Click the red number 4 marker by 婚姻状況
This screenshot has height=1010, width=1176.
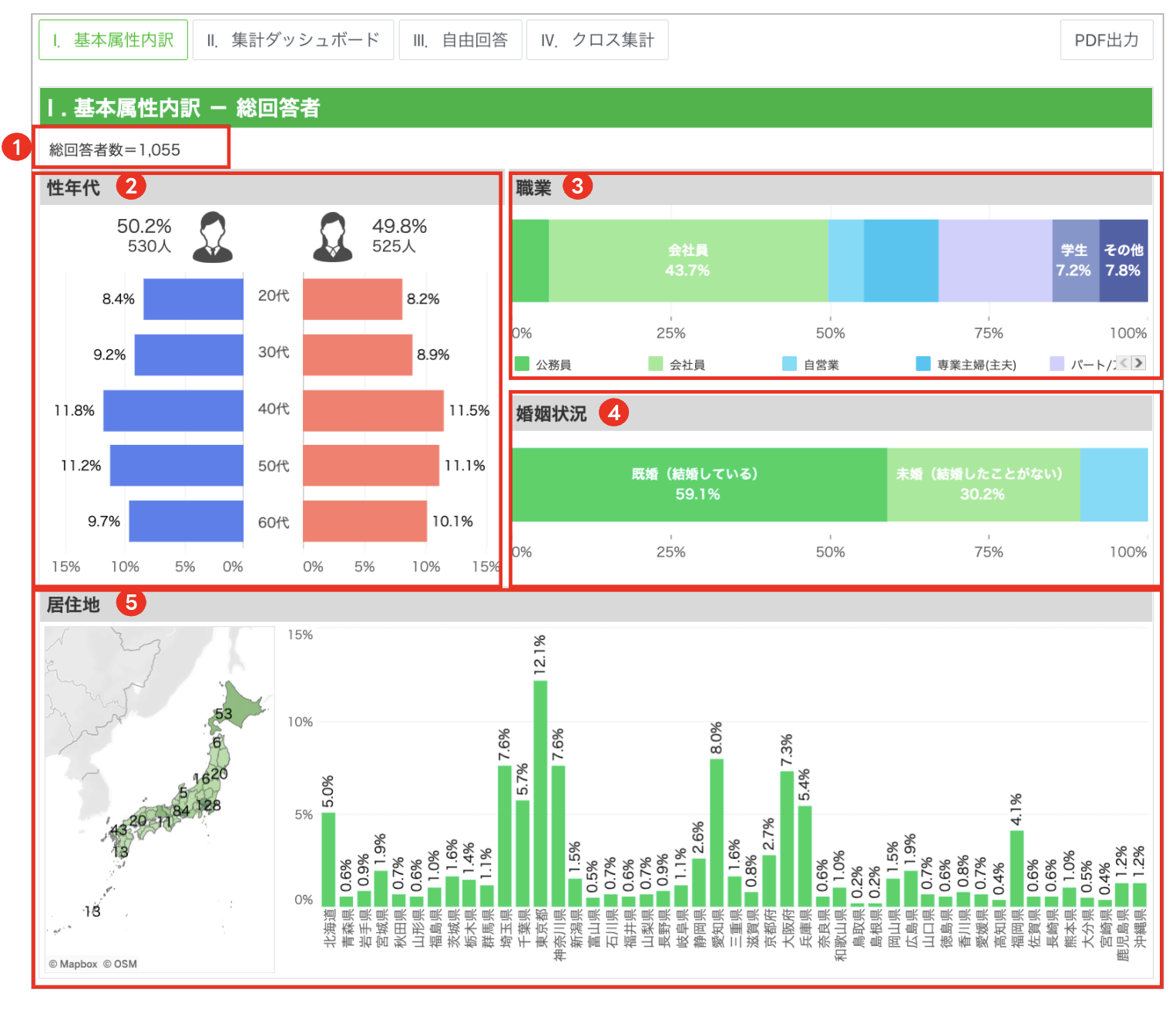pos(613,412)
